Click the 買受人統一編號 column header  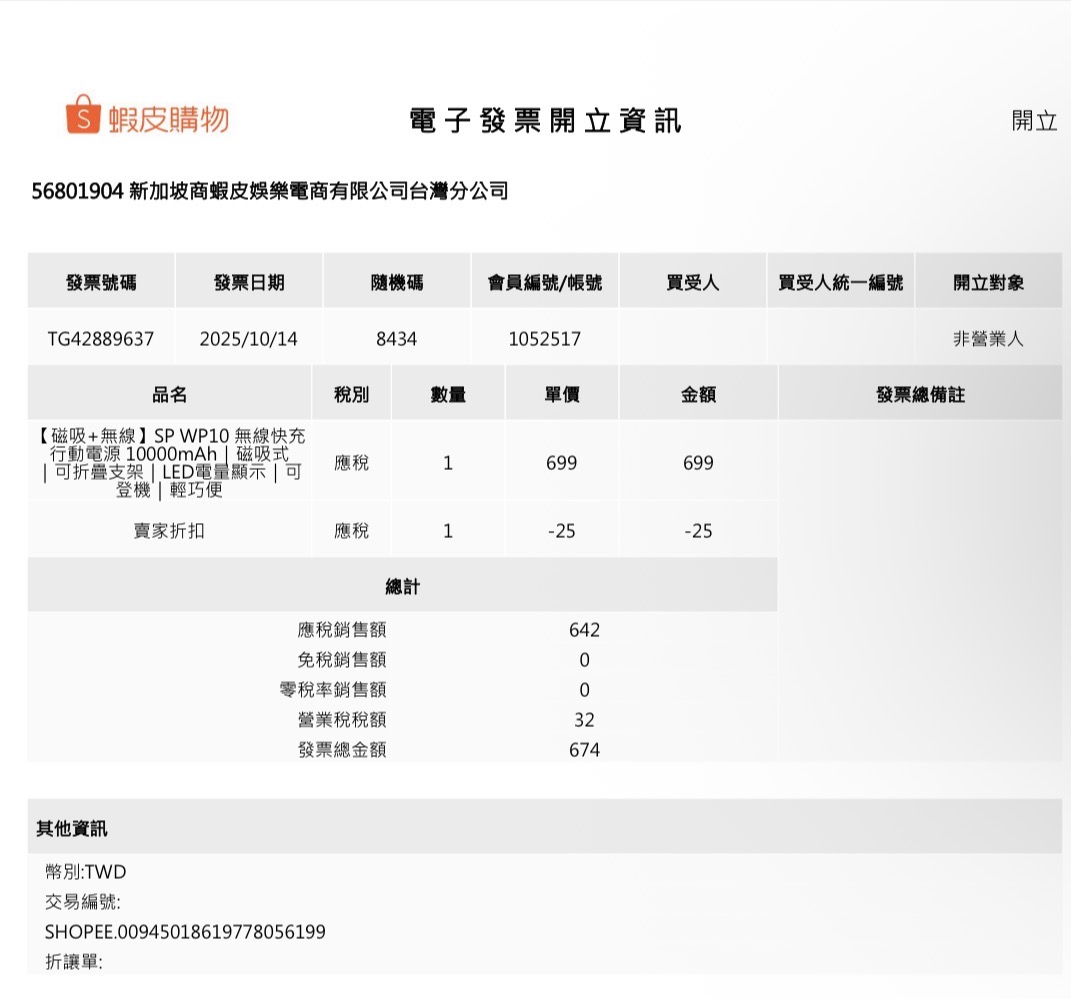[x=840, y=283]
